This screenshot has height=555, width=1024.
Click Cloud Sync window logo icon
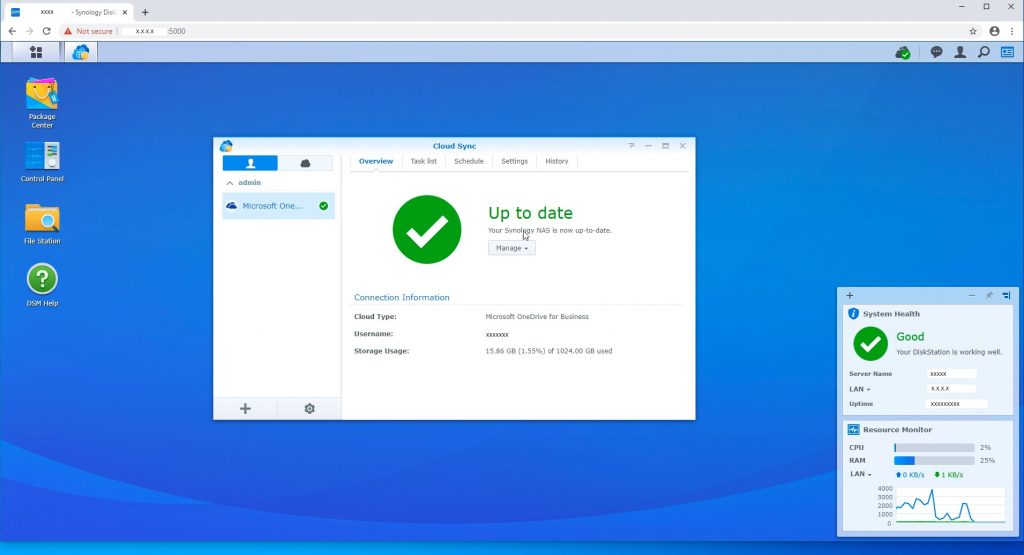226,146
